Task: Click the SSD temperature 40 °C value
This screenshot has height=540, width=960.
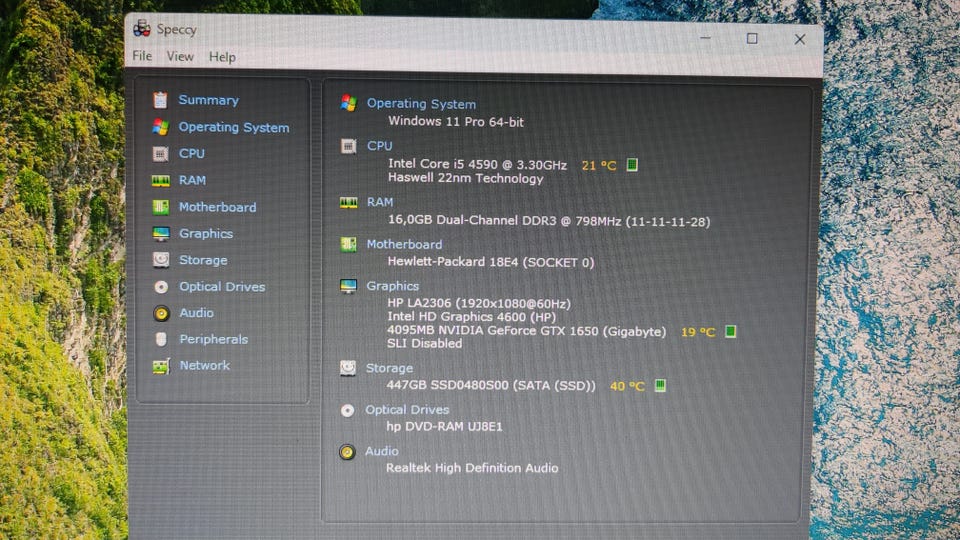Action: (x=627, y=386)
